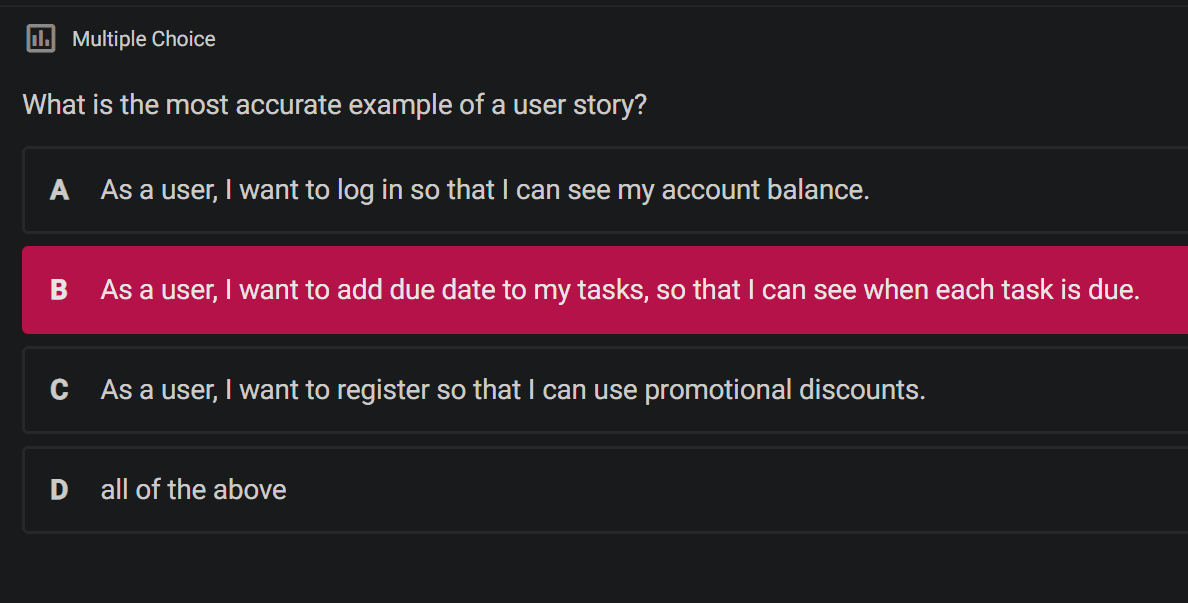Screen dimensions: 1188x603
Task: Click the text 'log in so that'
Action: coord(416,190)
